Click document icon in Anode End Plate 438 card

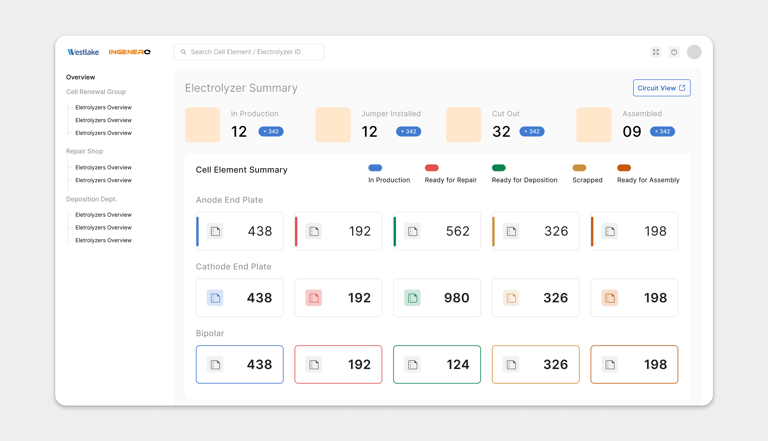point(215,231)
